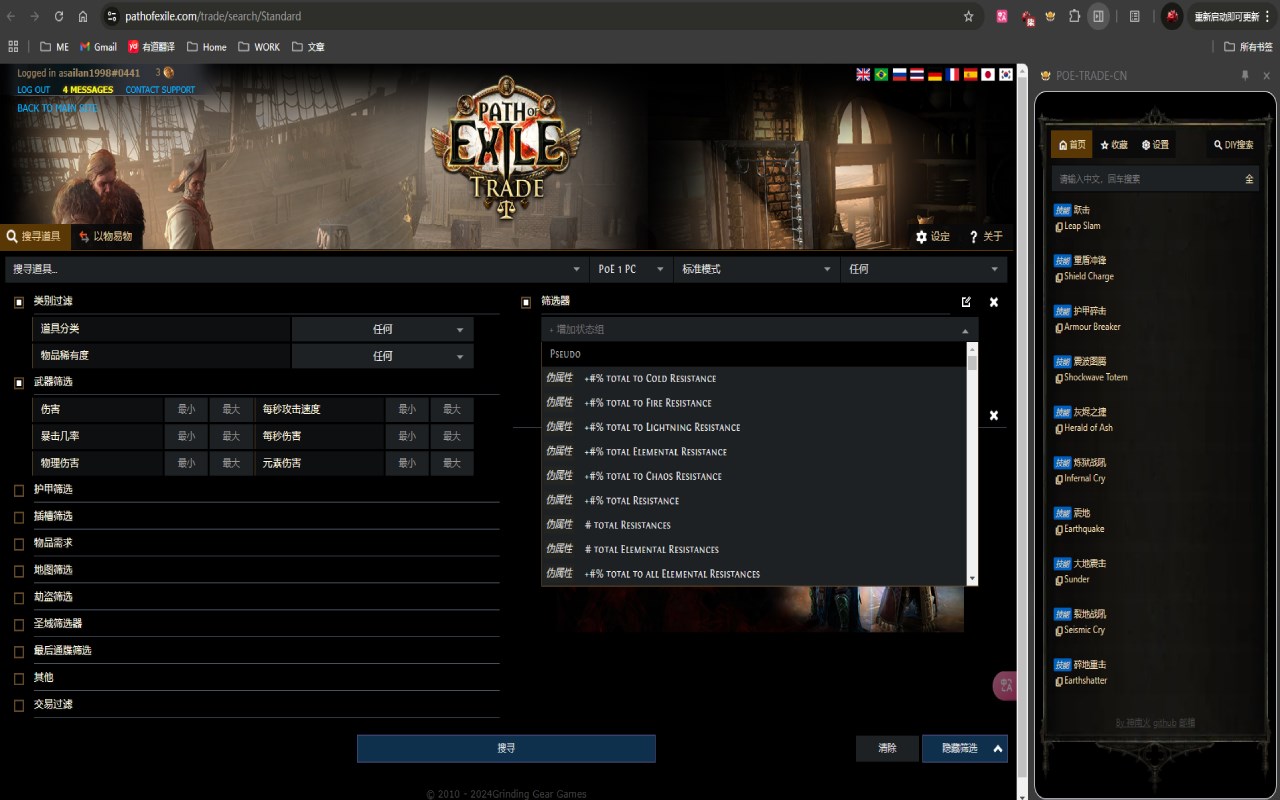Viewport: 1280px width, 800px height.
Task: Expand the 搜寻道具 item search dropdown arrow
Action: pyautogui.click(x=576, y=269)
